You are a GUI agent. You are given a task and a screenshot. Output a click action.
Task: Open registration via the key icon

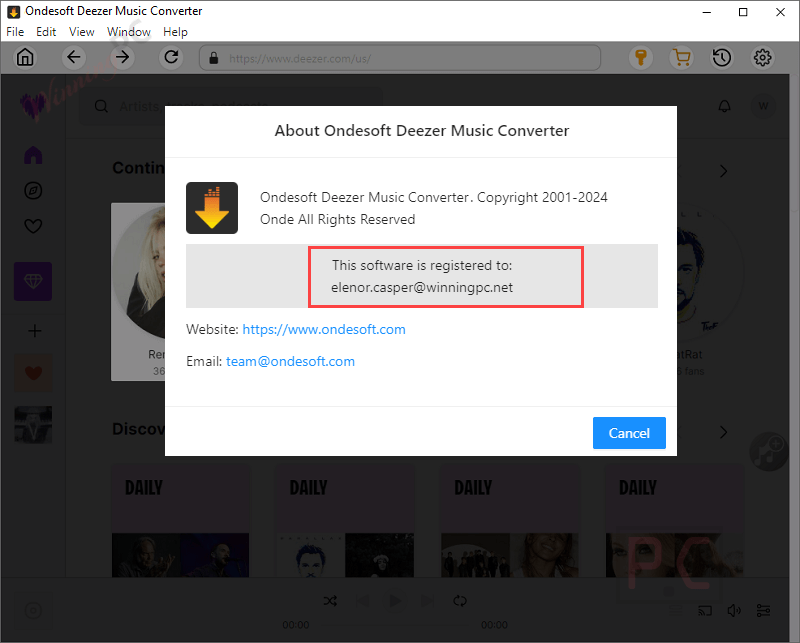click(641, 58)
